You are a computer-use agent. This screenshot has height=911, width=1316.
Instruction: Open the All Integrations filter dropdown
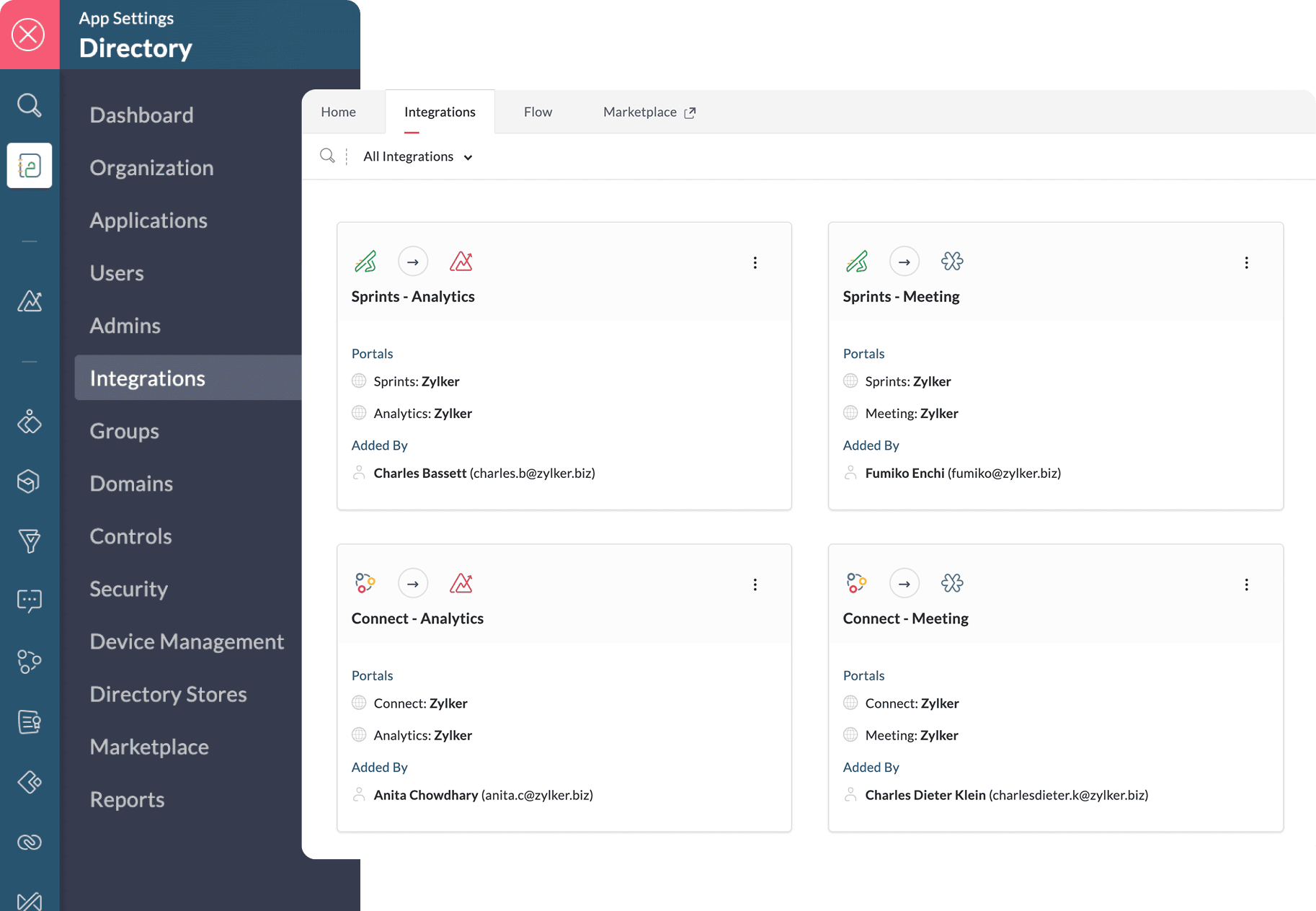(417, 156)
